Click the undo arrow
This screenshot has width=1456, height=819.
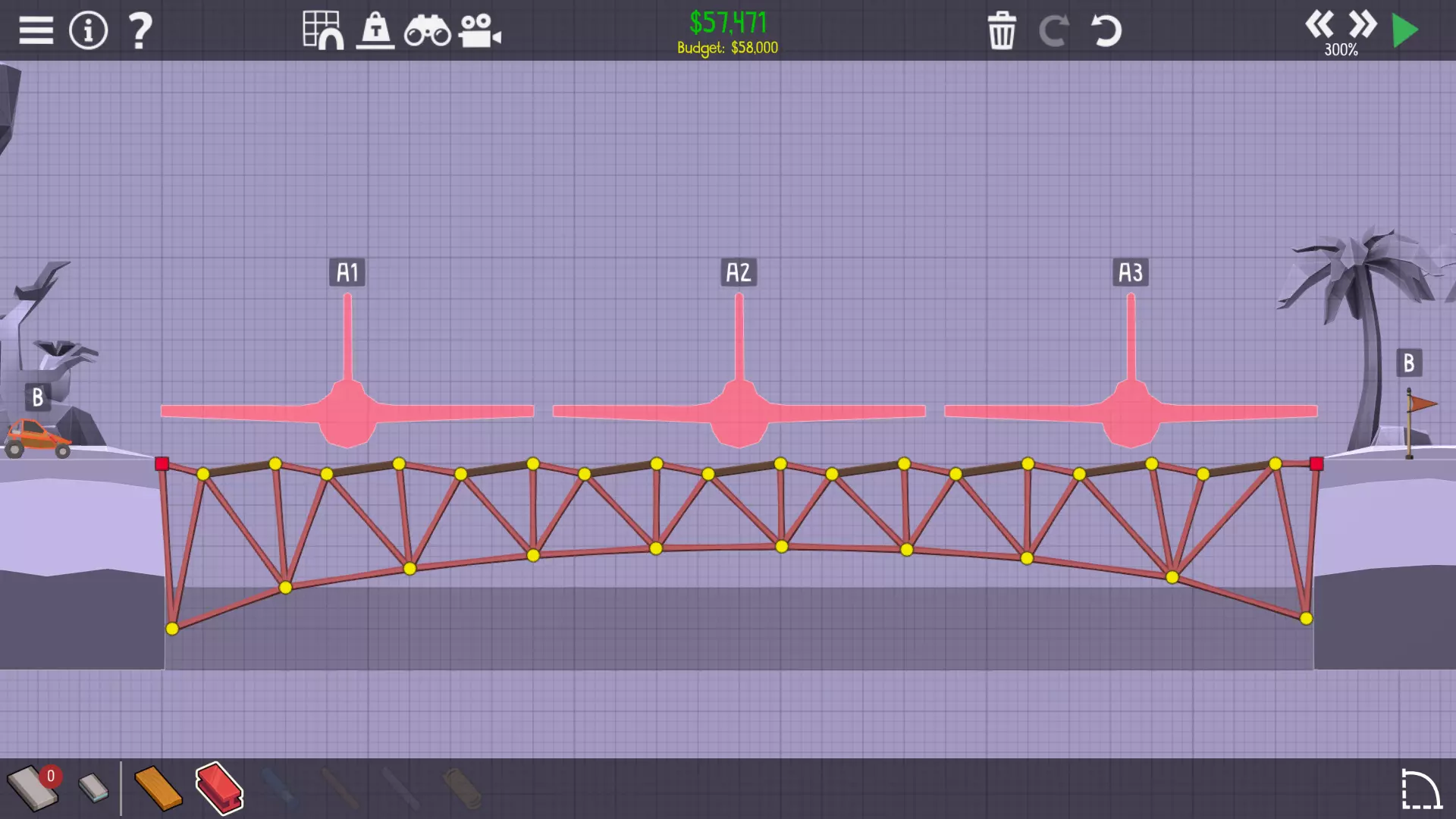(1106, 31)
